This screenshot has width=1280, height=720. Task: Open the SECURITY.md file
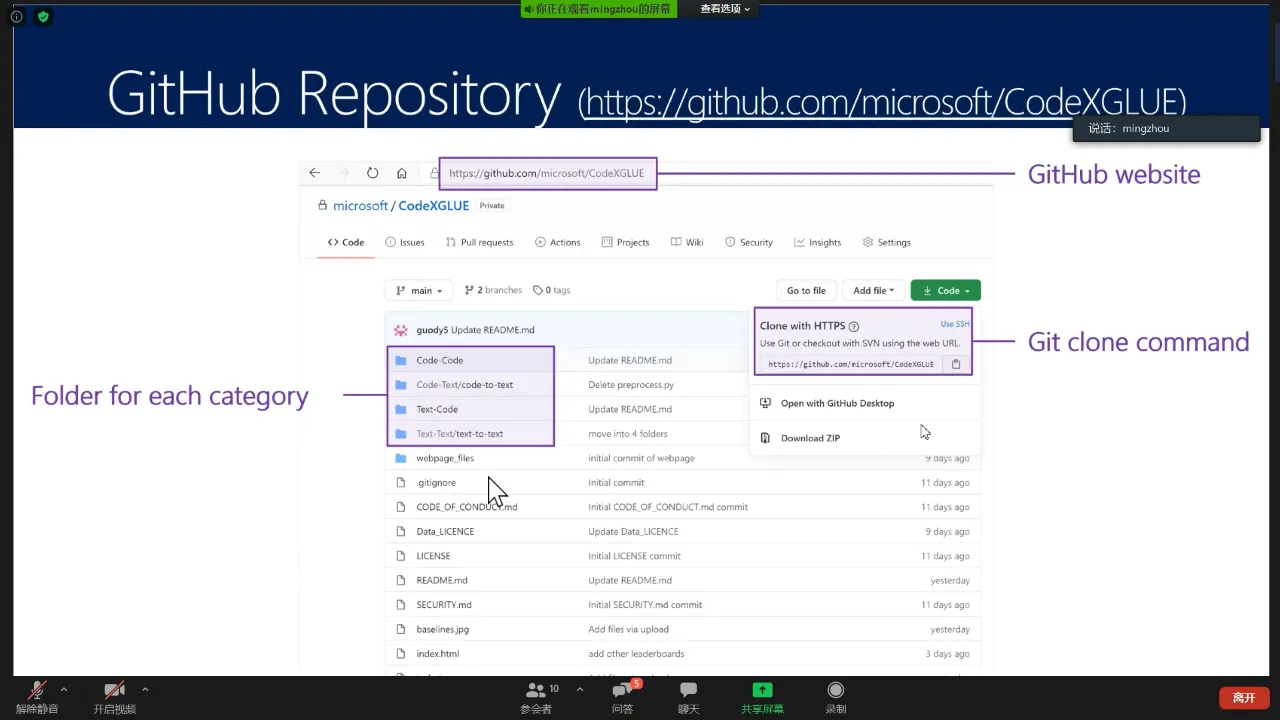click(444, 605)
